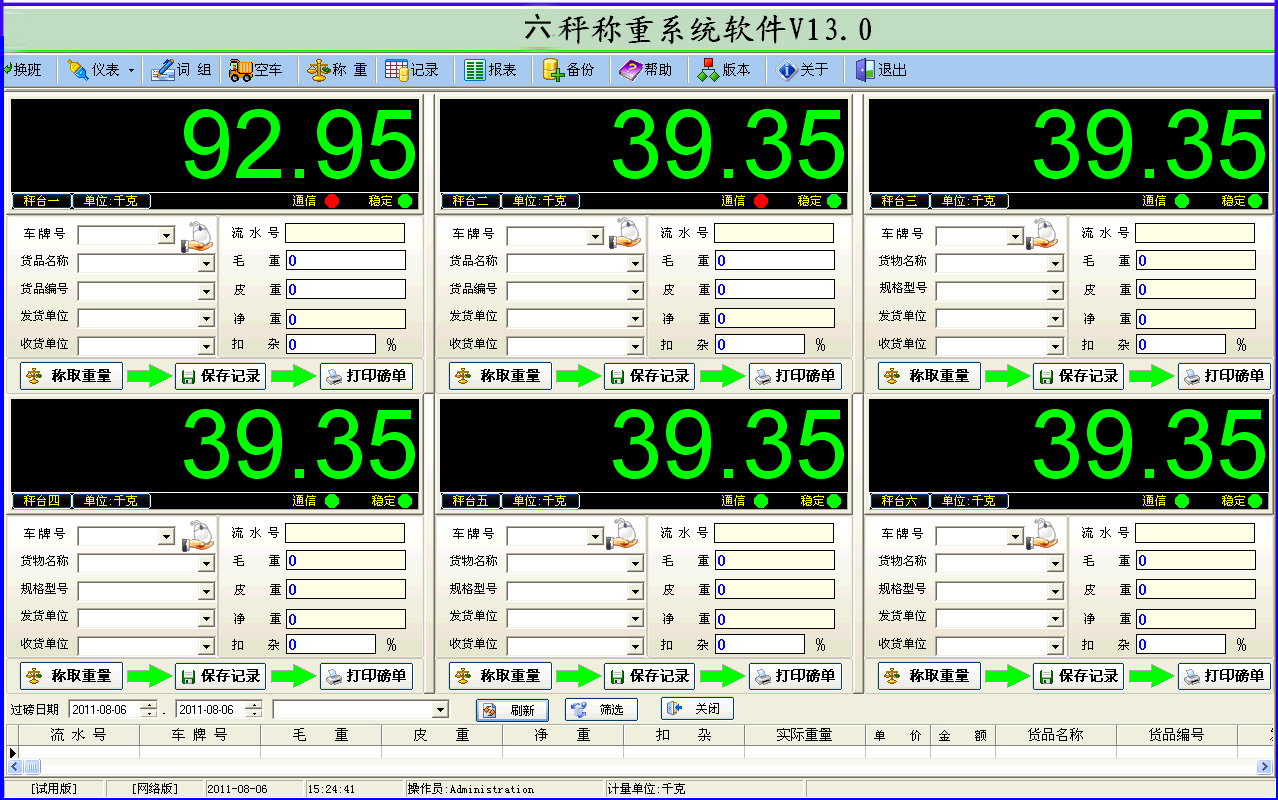Viewport: 1278px width, 800px height.
Task: Click the 版本 version network icon
Action: [x=708, y=70]
